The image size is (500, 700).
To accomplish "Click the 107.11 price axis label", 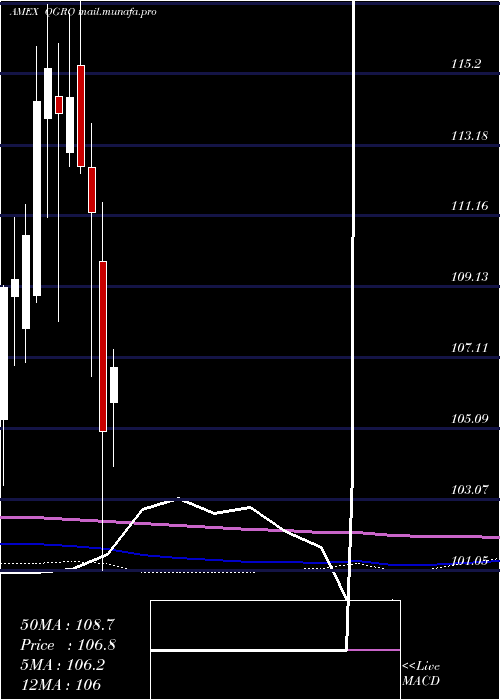I will 469,347.
